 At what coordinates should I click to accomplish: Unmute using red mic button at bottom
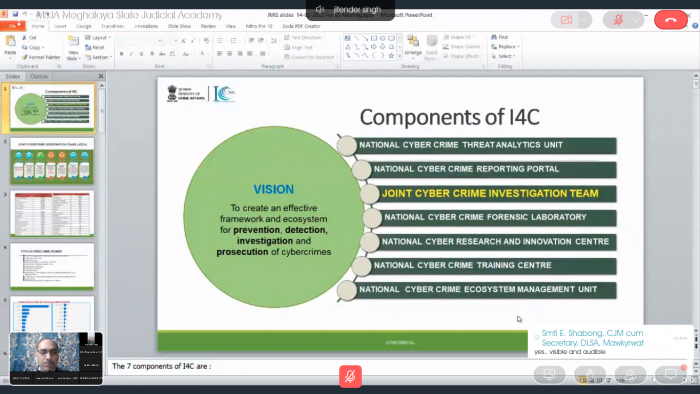(x=350, y=376)
